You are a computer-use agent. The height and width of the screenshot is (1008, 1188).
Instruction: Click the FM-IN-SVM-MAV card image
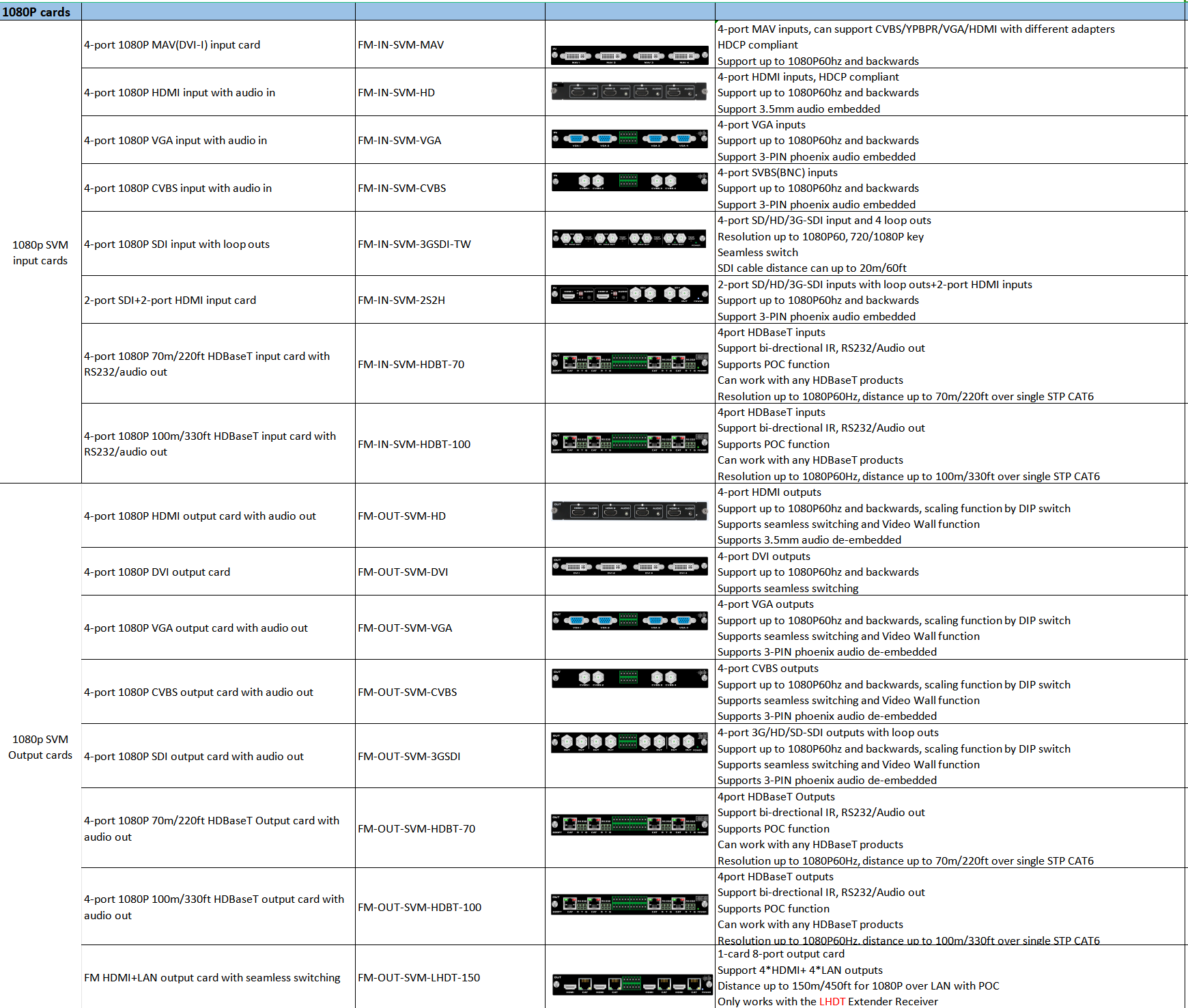(630, 55)
